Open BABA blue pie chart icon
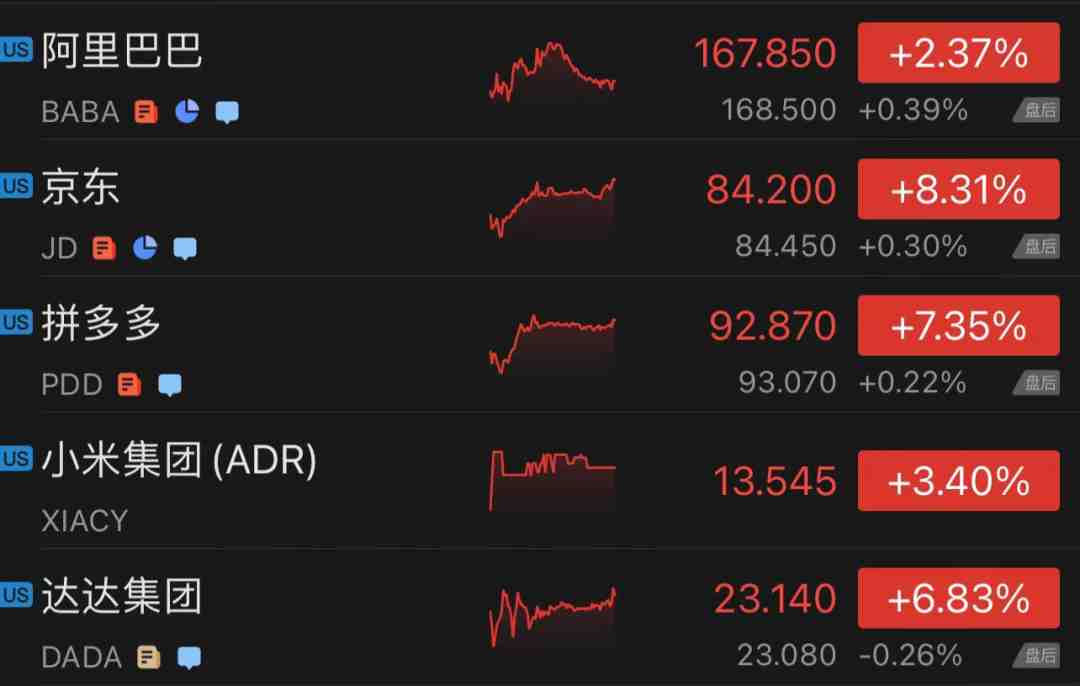 click(x=187, y=111)
